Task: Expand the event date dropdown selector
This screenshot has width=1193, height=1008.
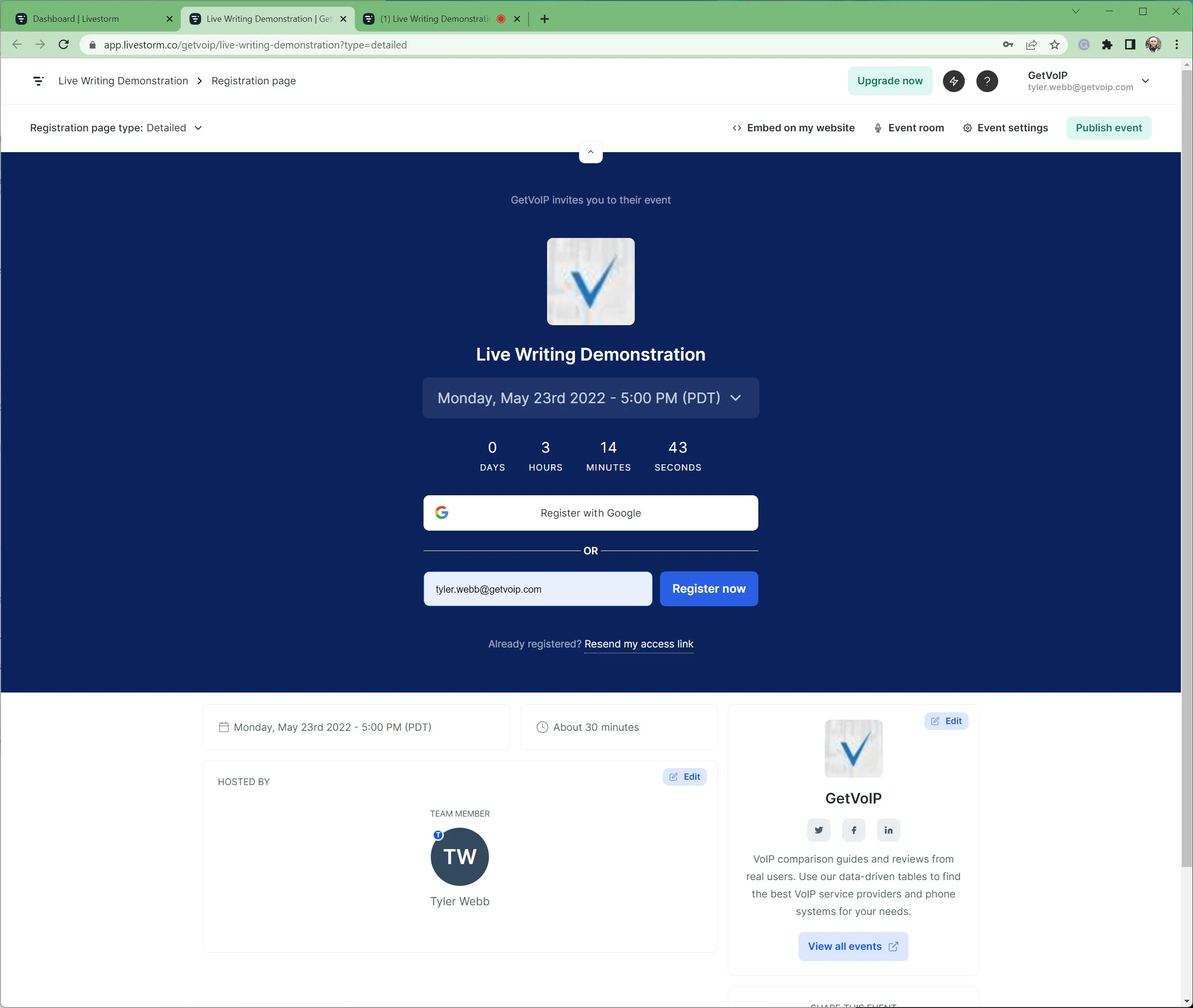Action: (x=591, y=398)
